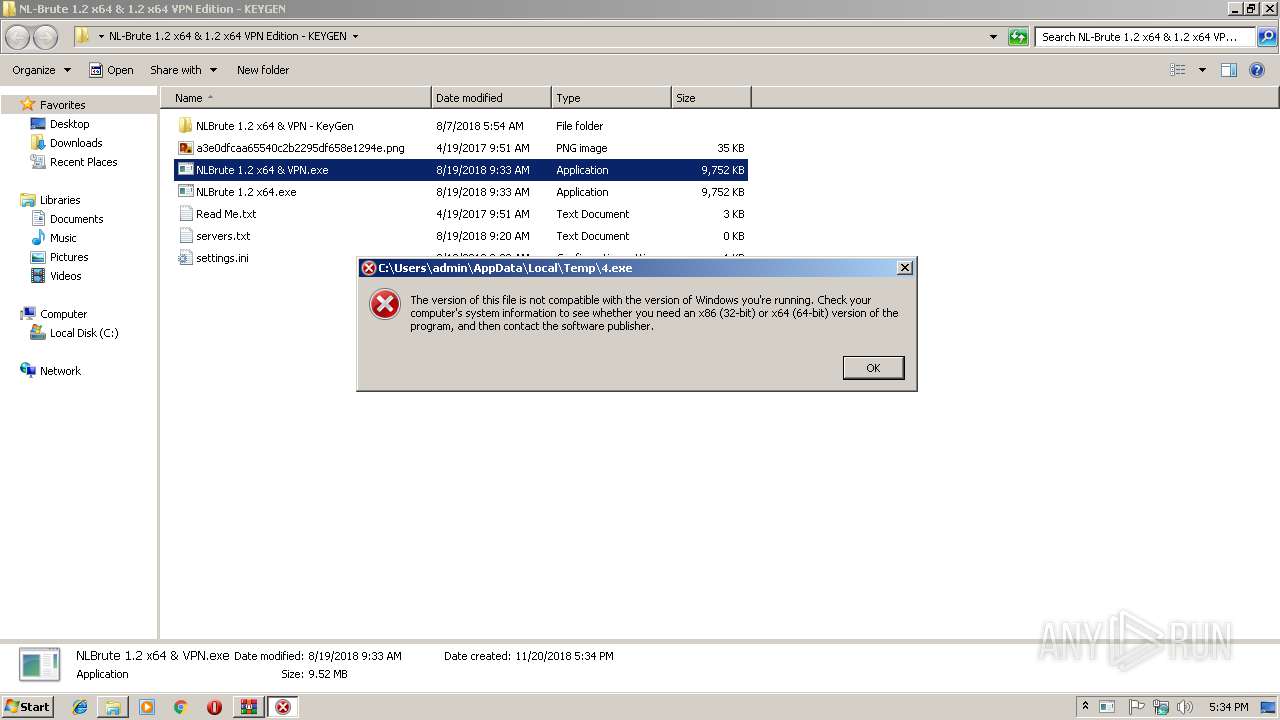Click the "35 KB" size cell
Image resolution: width=1280 pixels, height=720 pixels.
coord(731,148)
